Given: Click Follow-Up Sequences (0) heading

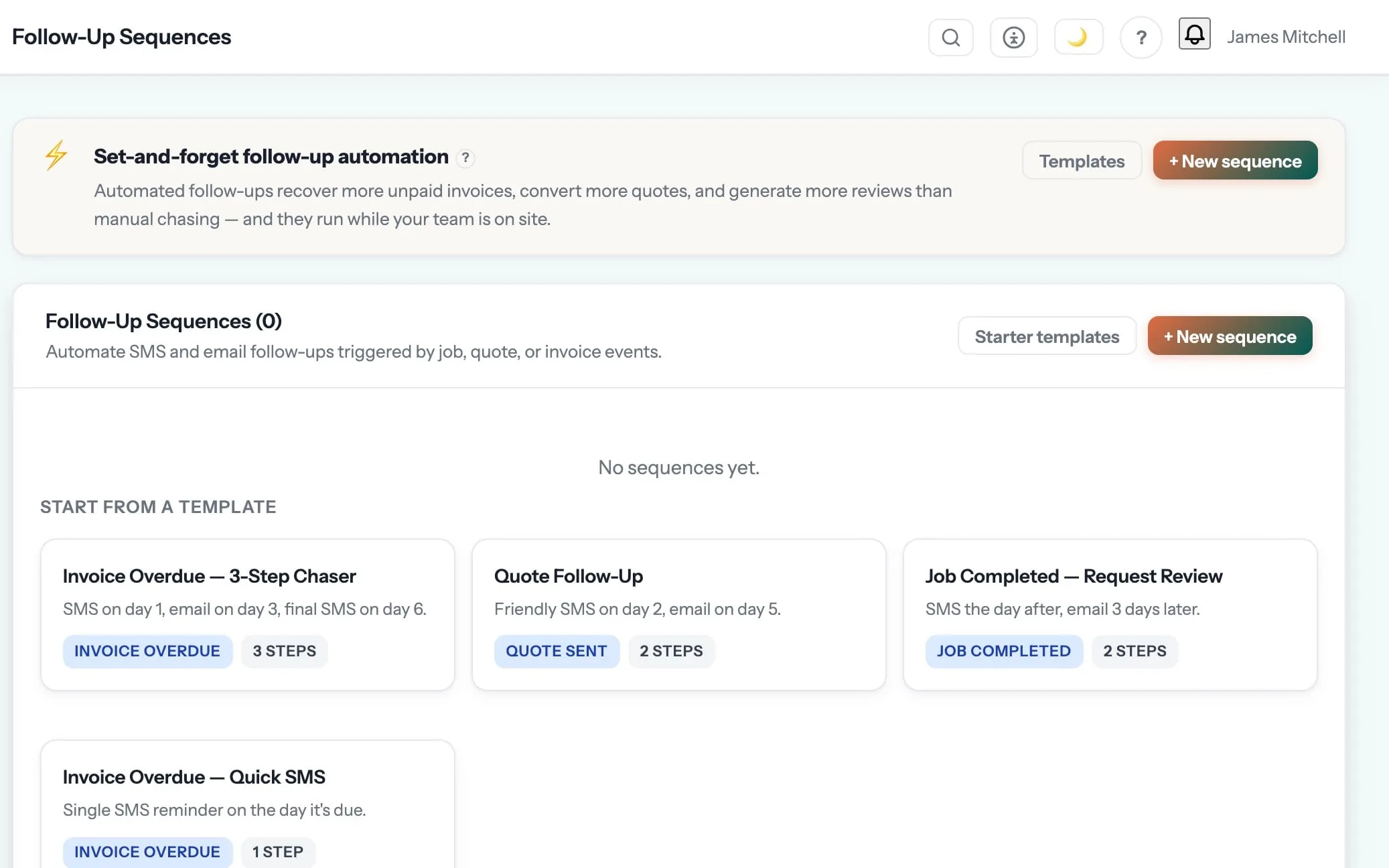Looking at the screenshot, I should tap(163, 321).
